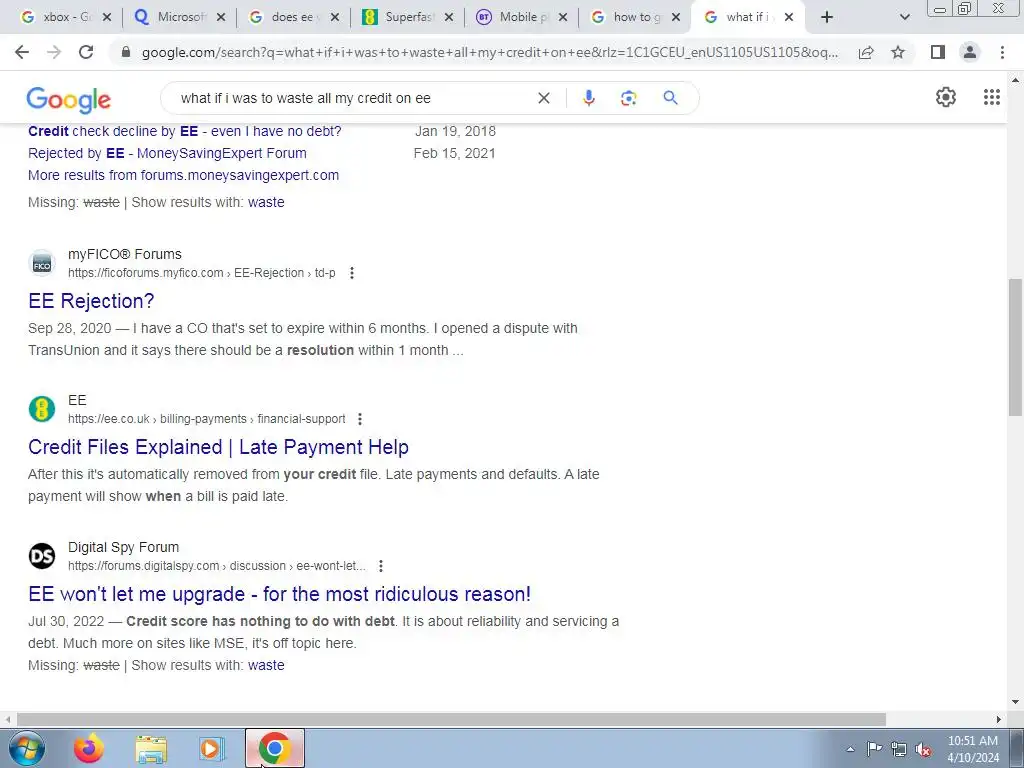Open more options for EE result
Screen dimensions: 1024x768
point(360,419)
